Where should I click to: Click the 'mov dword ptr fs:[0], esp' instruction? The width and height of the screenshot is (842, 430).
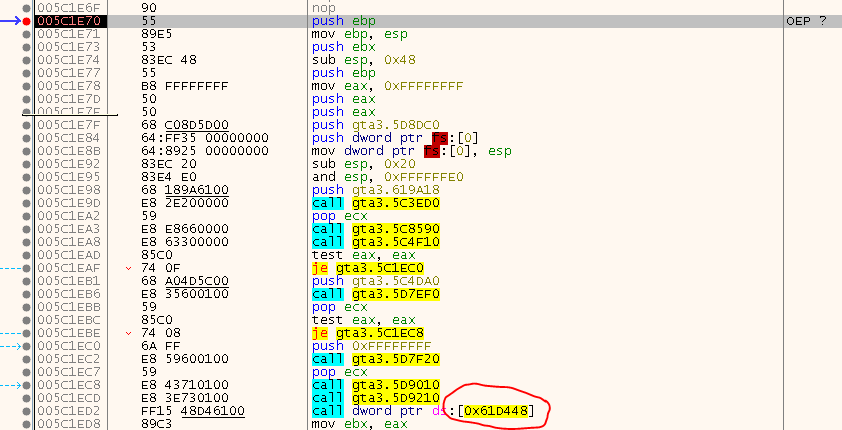pos(412,151)
